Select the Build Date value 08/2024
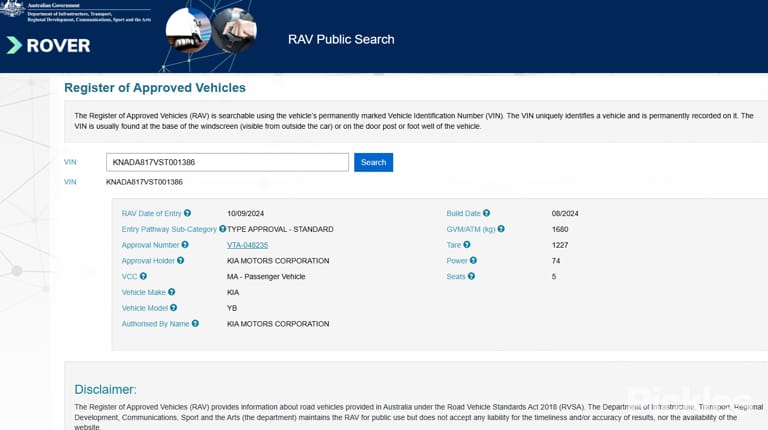Screen dimensions: 768x430 coord(565,214)
